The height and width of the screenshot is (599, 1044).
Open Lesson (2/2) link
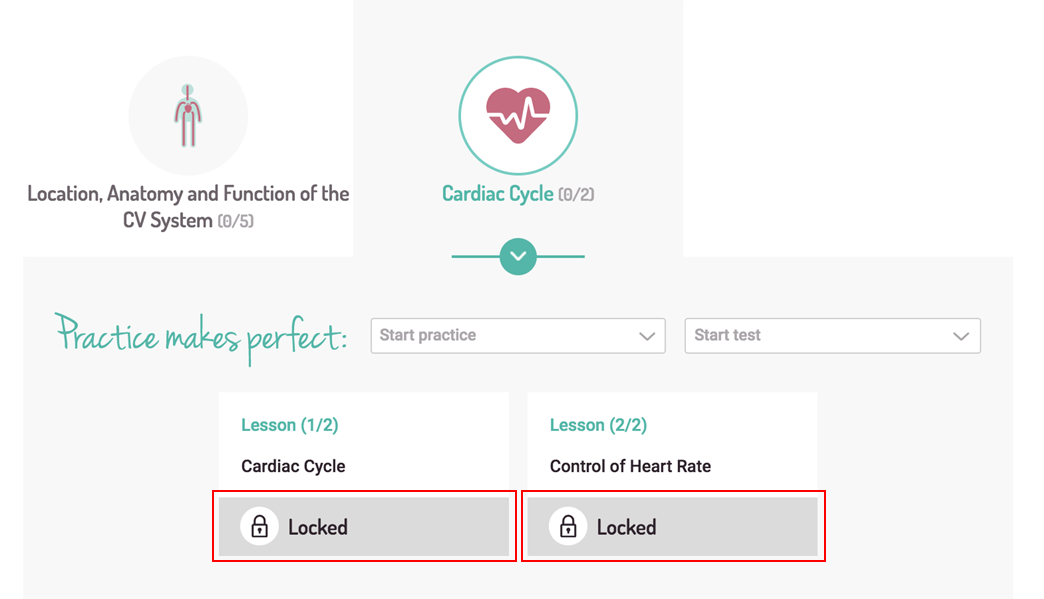click(599, 425)
